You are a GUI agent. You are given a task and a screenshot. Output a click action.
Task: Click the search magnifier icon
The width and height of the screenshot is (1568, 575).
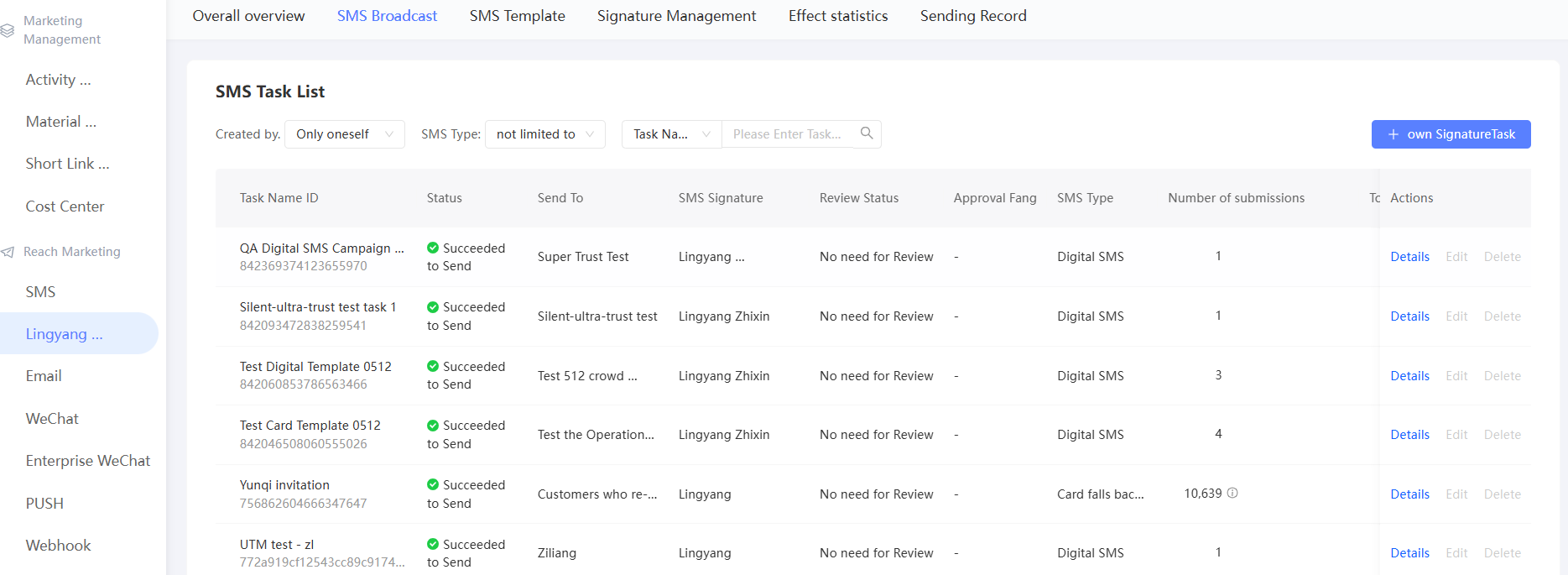(867, 133)
